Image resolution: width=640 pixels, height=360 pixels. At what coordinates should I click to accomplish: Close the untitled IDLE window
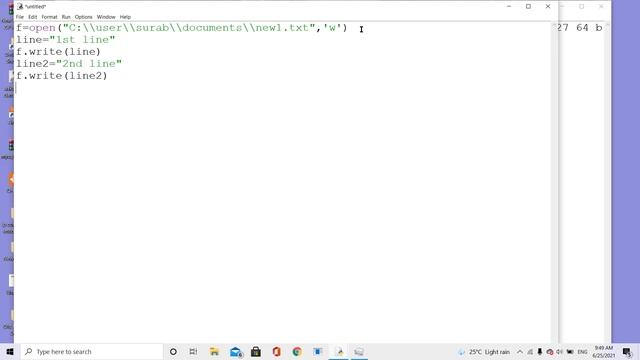point(548,7)
